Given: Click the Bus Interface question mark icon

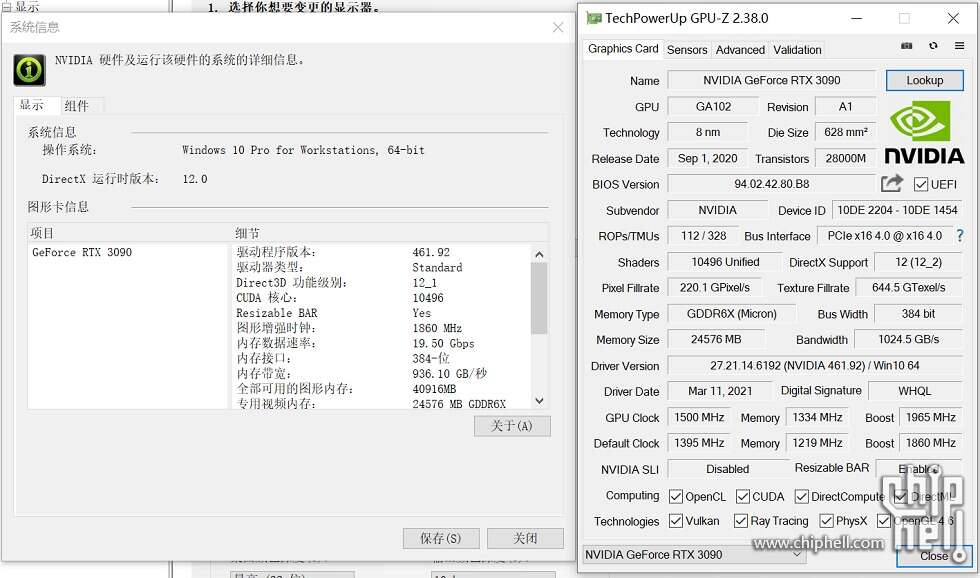Looking at the screenshot, I should [x=960, y=236].
